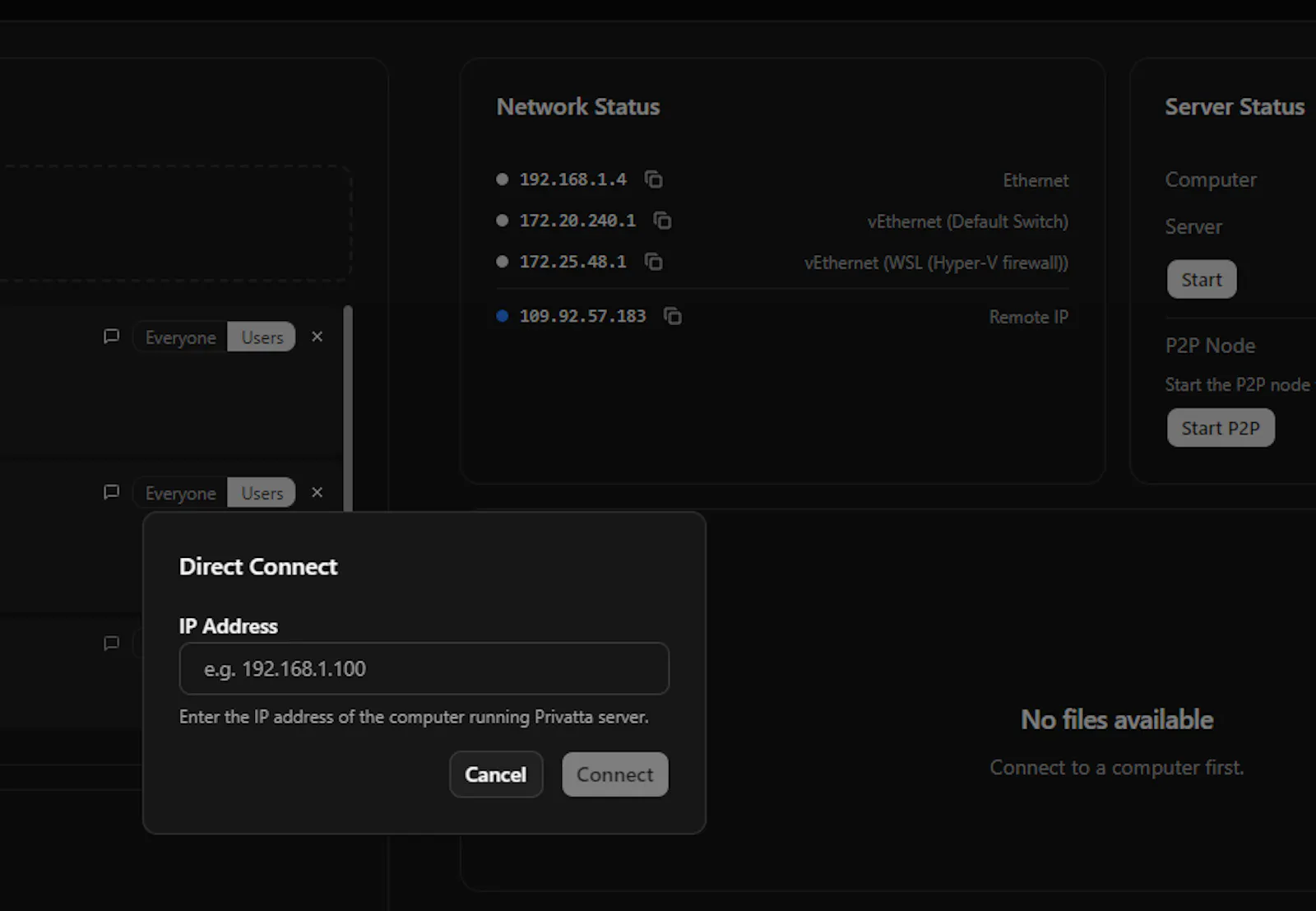
Task: Click the 172.20.240.1 address text
Action: (577, 221)
